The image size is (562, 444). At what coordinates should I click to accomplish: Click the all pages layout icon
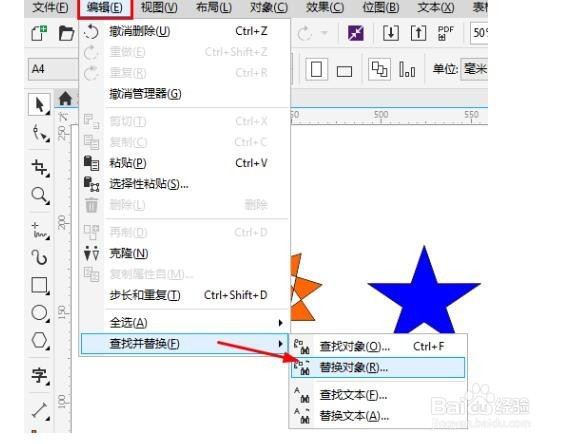379,69
